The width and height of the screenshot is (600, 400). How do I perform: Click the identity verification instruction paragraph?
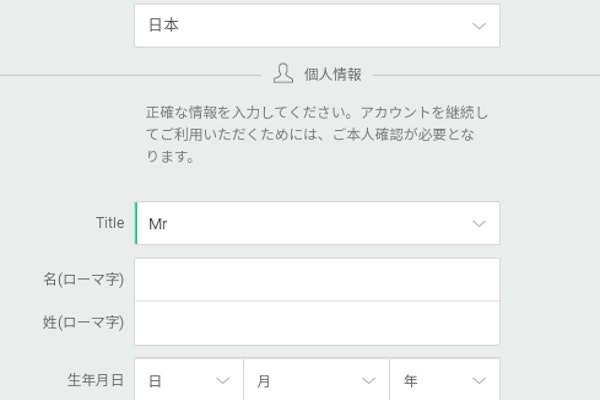click(316, 132)
